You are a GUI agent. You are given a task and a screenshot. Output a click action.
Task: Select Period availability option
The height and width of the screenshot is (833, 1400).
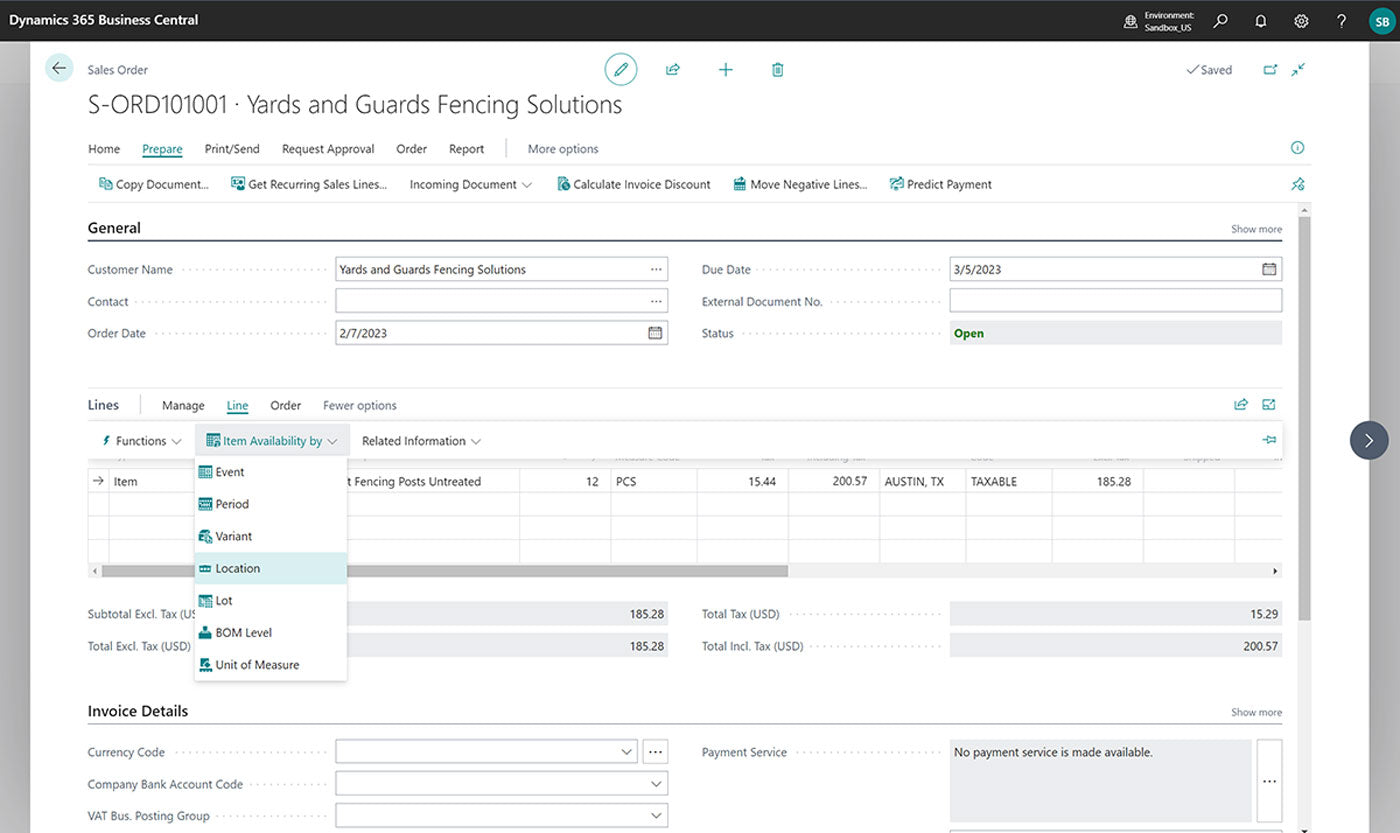(x=271, y=504)
